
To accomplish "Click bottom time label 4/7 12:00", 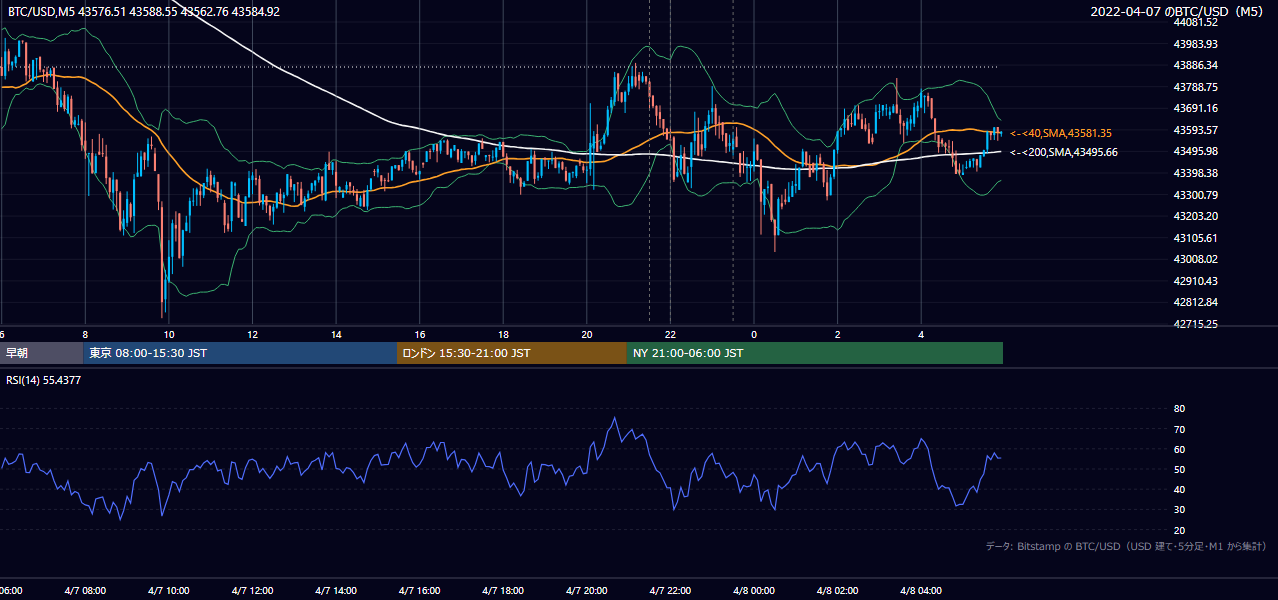I will click(251, 591).
